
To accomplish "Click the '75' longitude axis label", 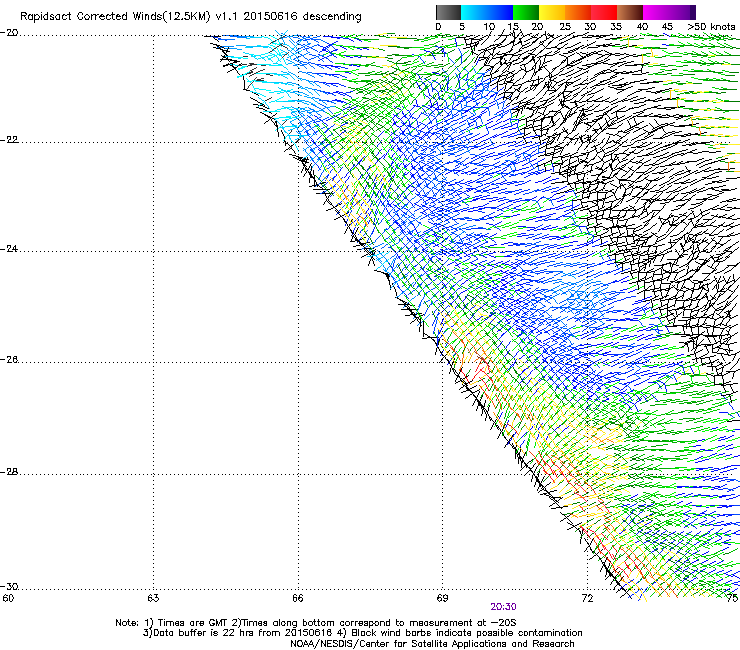I will [733, 599].
